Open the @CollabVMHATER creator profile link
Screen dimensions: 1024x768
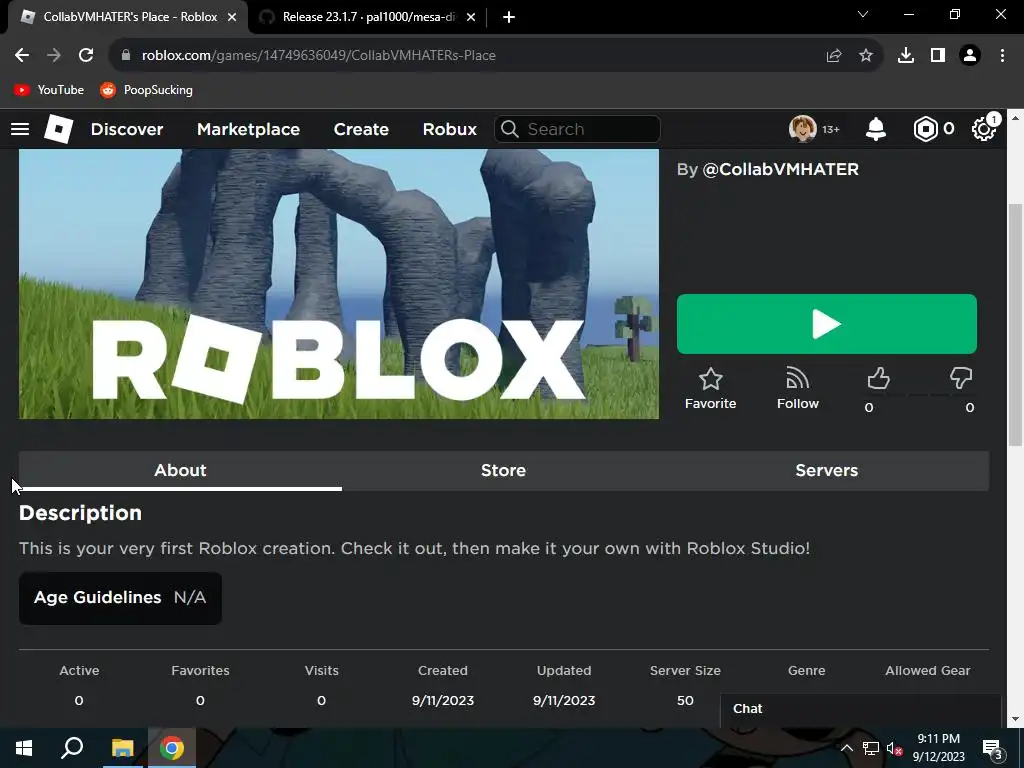tap(780, 169)
